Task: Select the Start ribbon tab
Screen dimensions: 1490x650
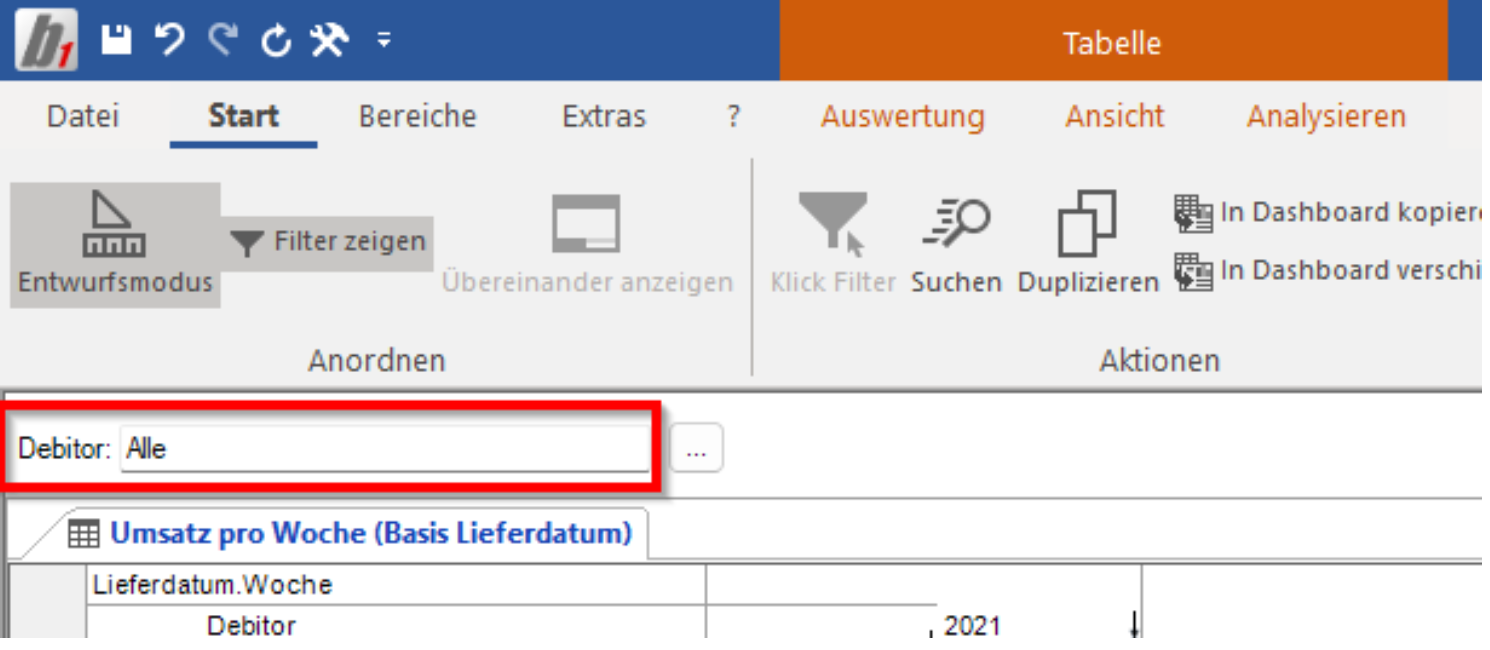Action: 243,116
